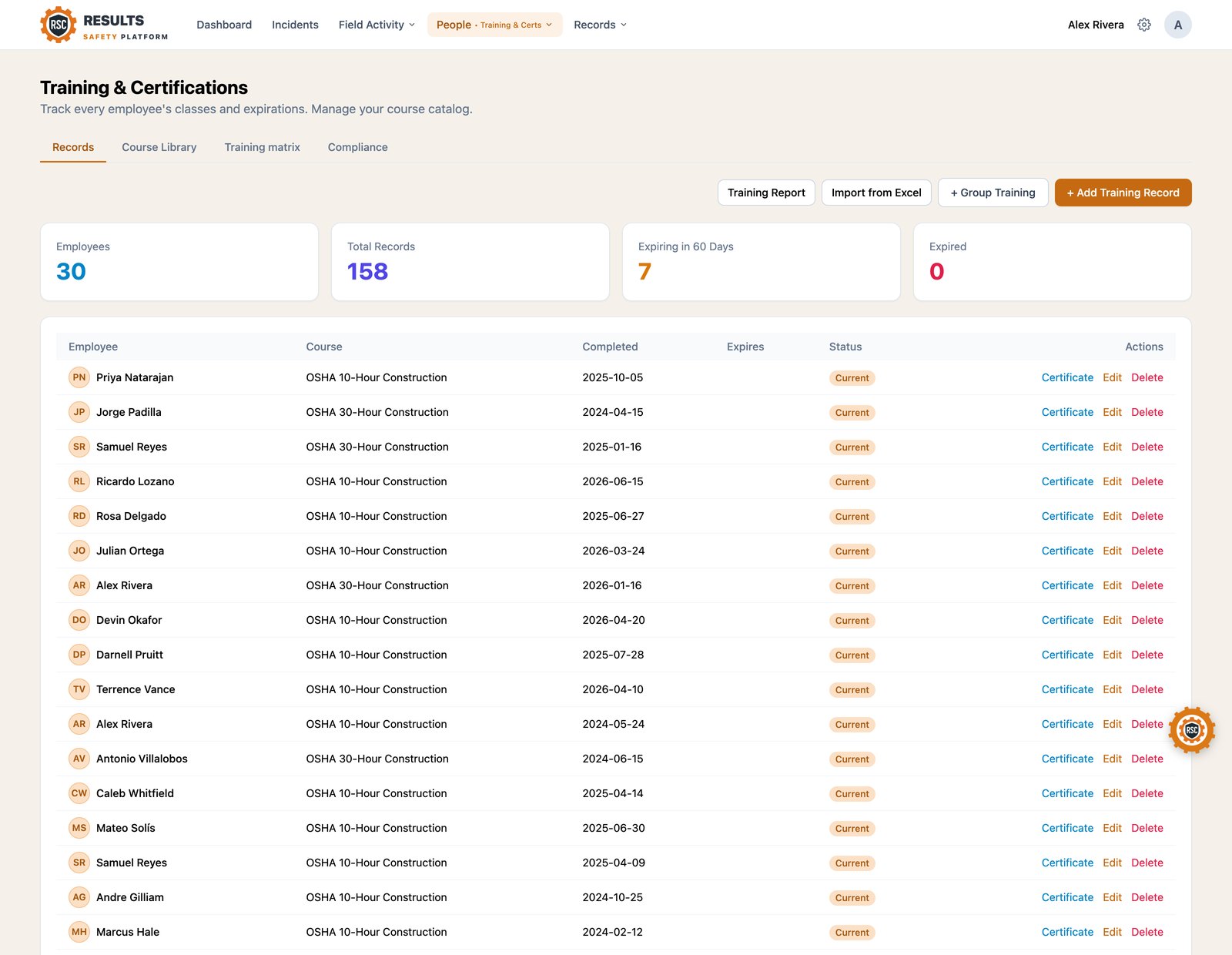The height and width of the screenshot is (955, 1232).
Task: Expand the People Training & Certs menu
Action: point(495,25)
